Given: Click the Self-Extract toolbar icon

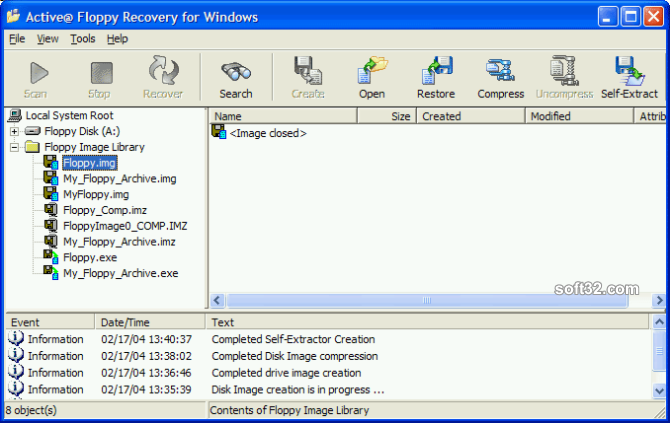Looking at the screenshot, I should pyautogui.click(x=629, y=70).
